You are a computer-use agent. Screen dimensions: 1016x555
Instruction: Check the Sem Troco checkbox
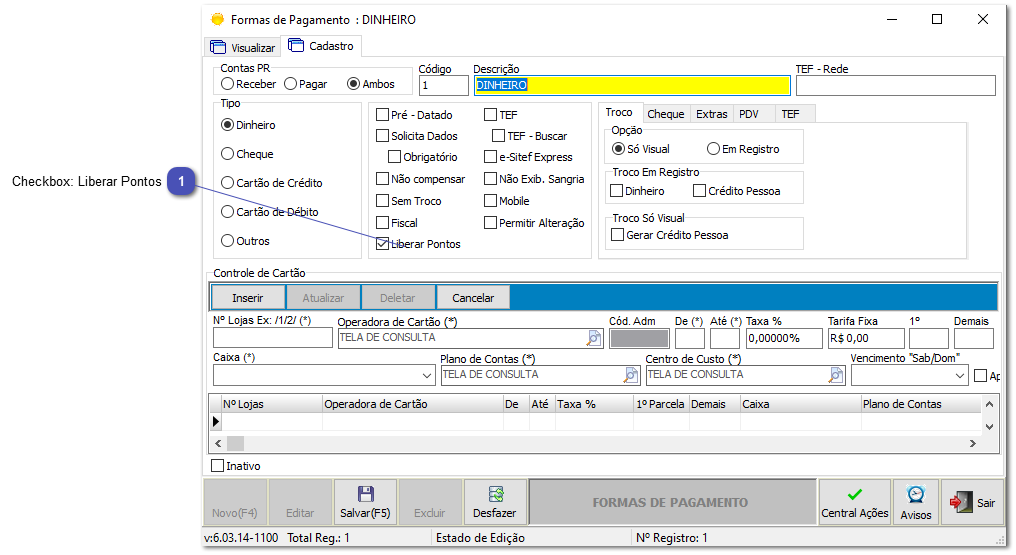(382, 201)
